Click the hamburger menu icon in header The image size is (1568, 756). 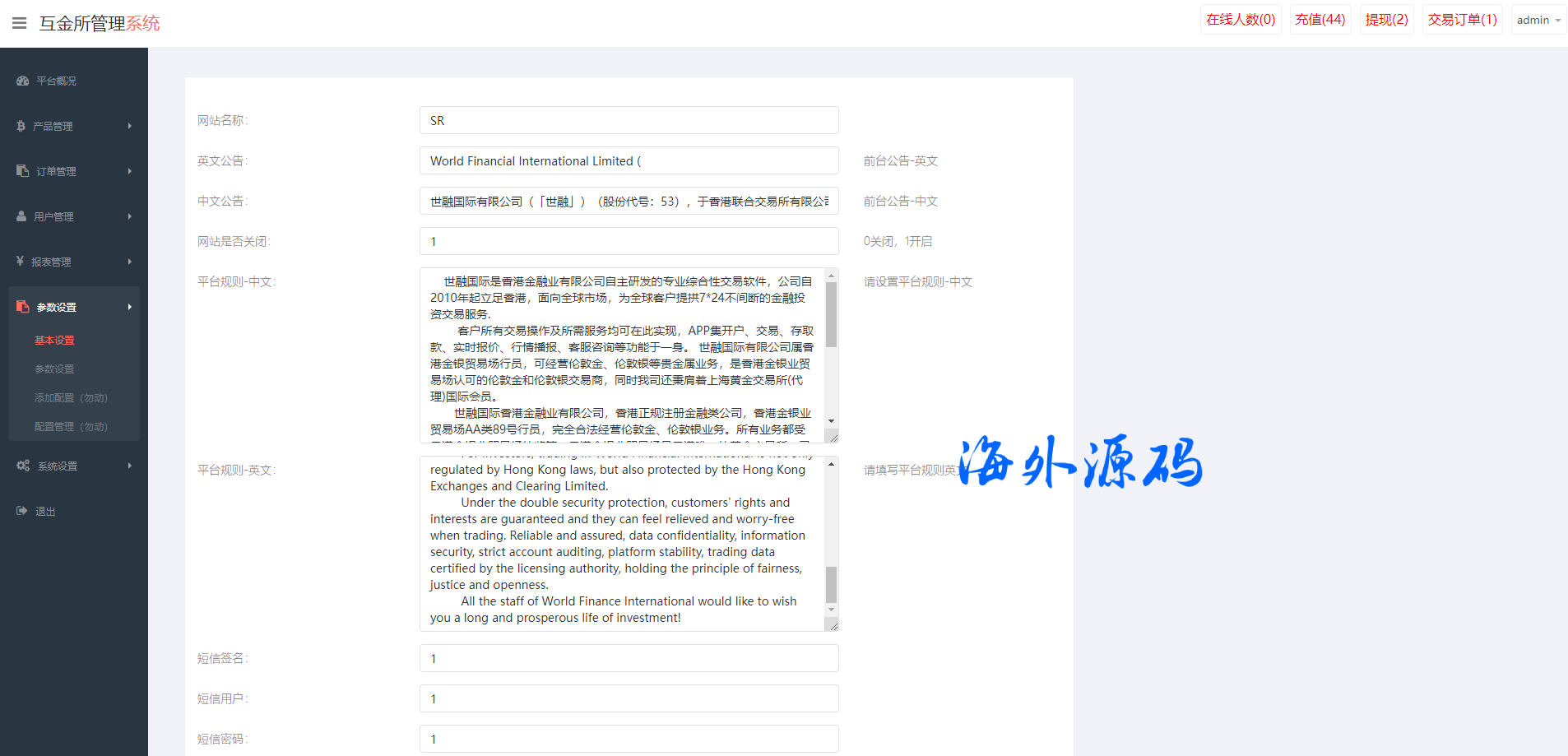20,23
